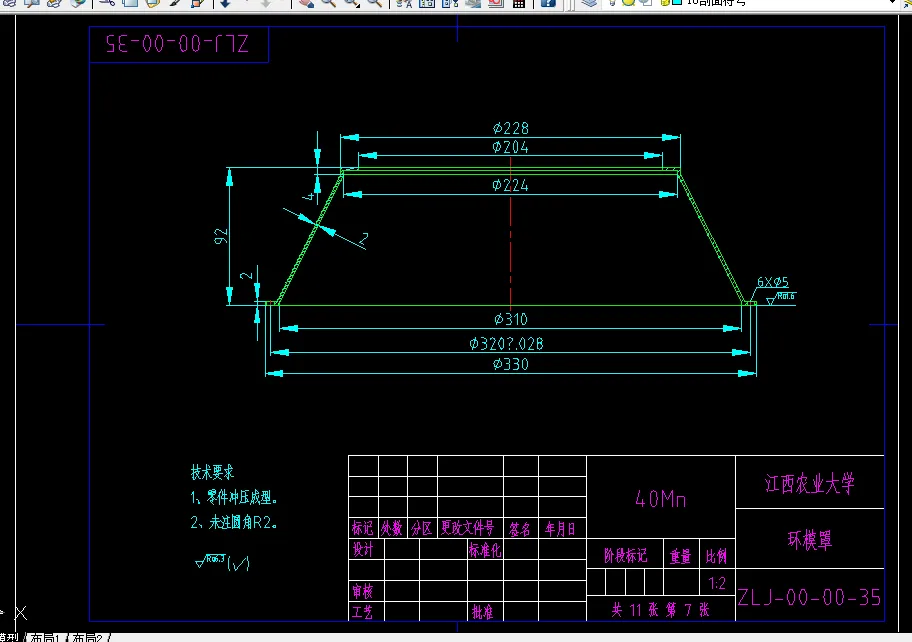Screen dimensions: 912x642
Task: Select the φ224 diameter dimension text
Action: coord(511,186)
